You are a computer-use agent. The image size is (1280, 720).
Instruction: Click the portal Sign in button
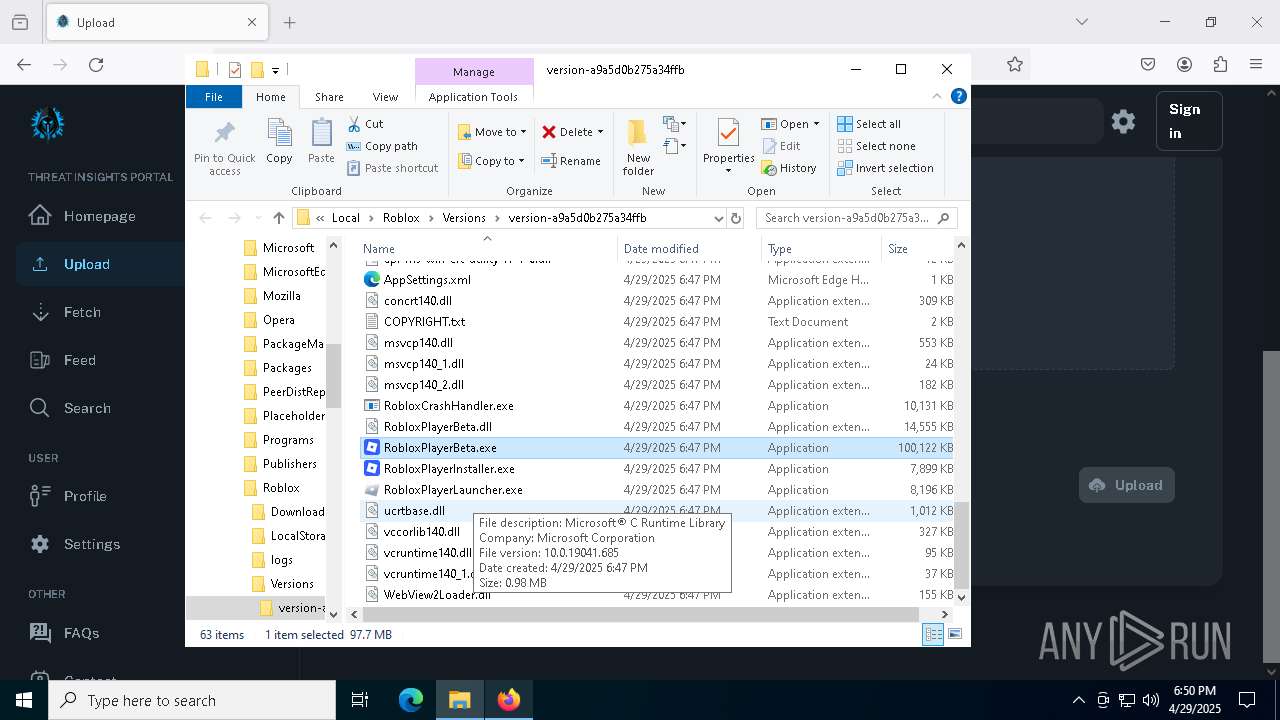pyautogui.click(x=1189, y=121)
